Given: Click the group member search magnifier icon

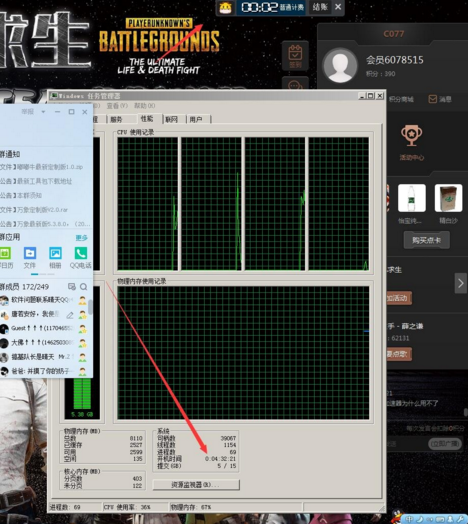Looking at the screenshot, I should [84, 287].
